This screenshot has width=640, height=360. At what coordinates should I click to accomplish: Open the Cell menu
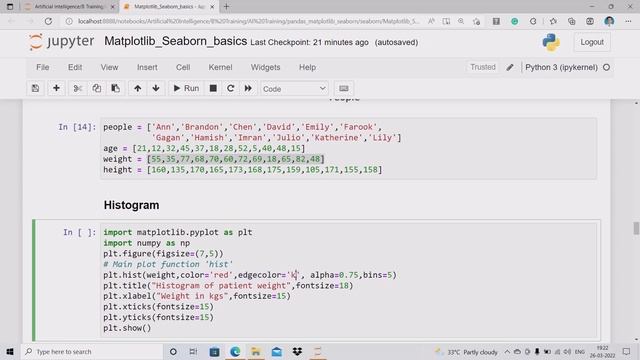pos(183,67)
